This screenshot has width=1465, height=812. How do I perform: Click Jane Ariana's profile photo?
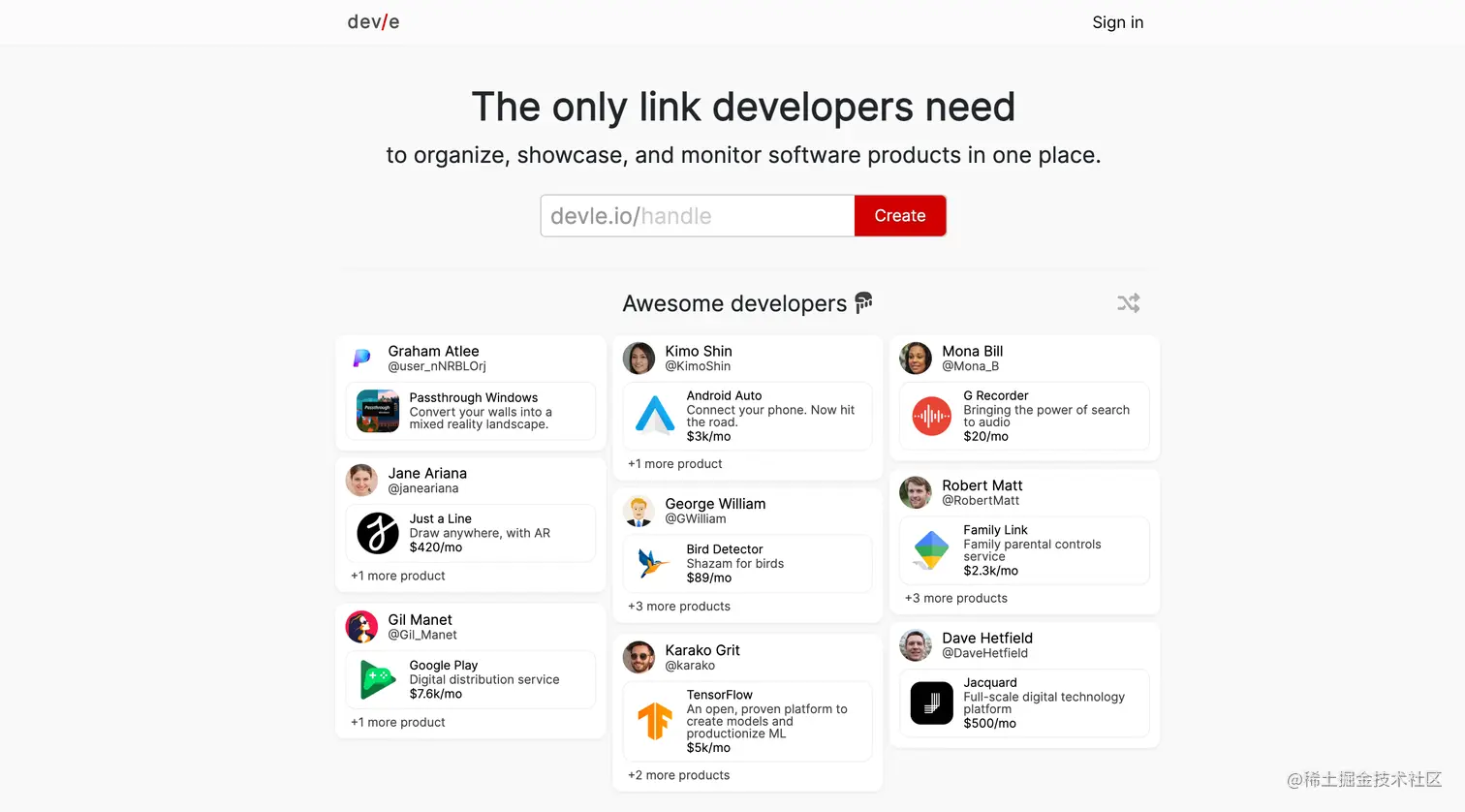(x=361, y=480)
